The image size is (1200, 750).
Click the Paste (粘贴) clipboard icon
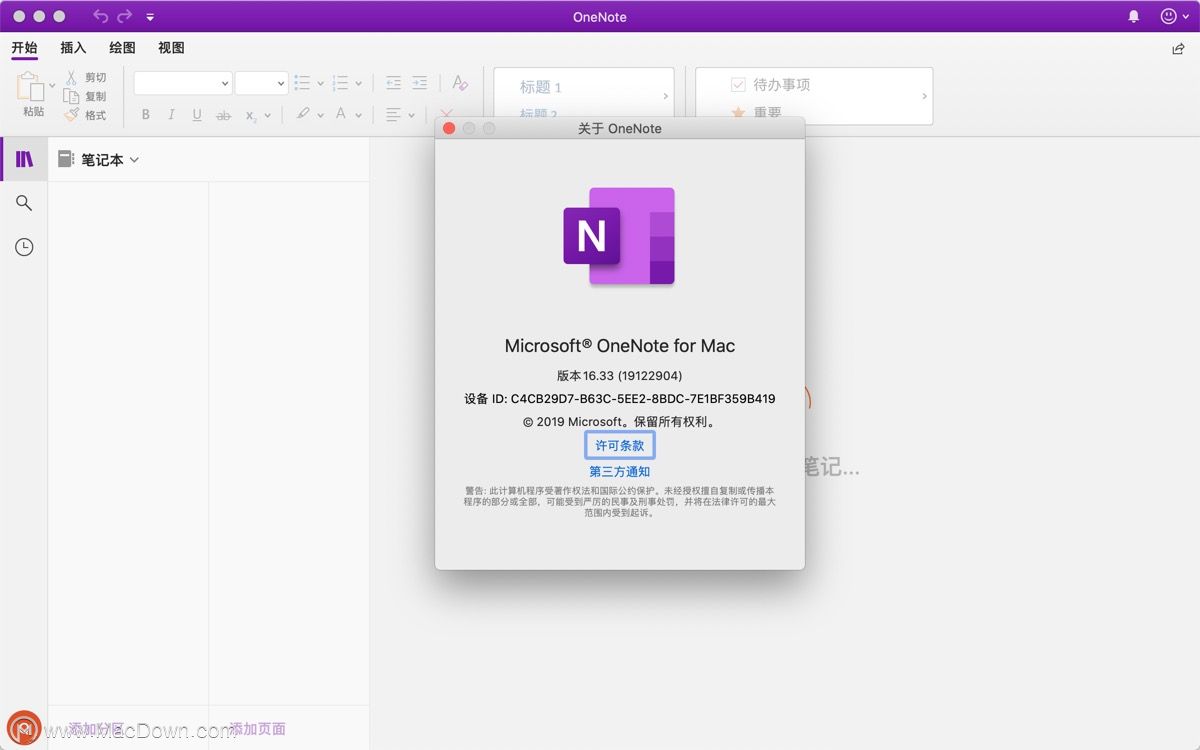pyautogui.click(x=31, y=86)
